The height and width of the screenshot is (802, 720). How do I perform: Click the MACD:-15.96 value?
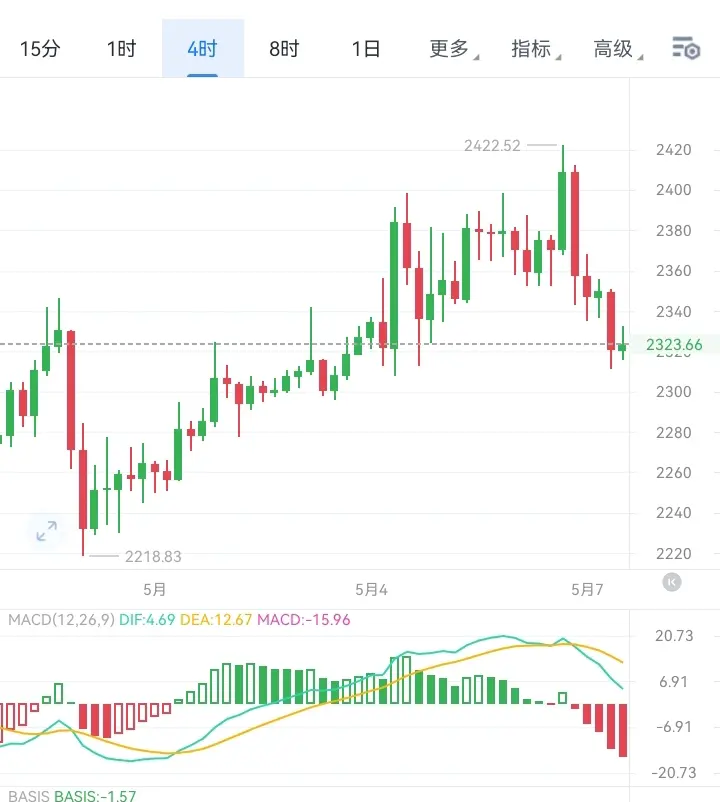coord(304,620)
